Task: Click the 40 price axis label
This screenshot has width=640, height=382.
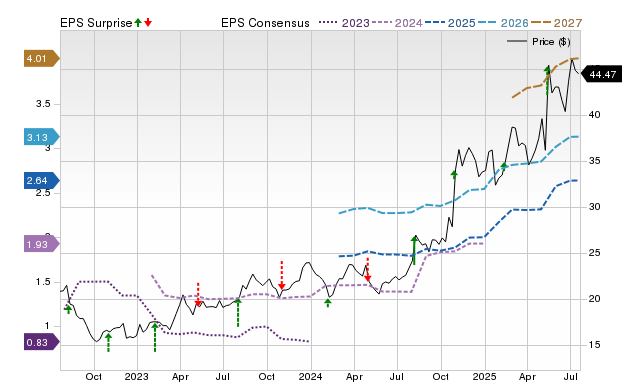Action: pos(594,115)
